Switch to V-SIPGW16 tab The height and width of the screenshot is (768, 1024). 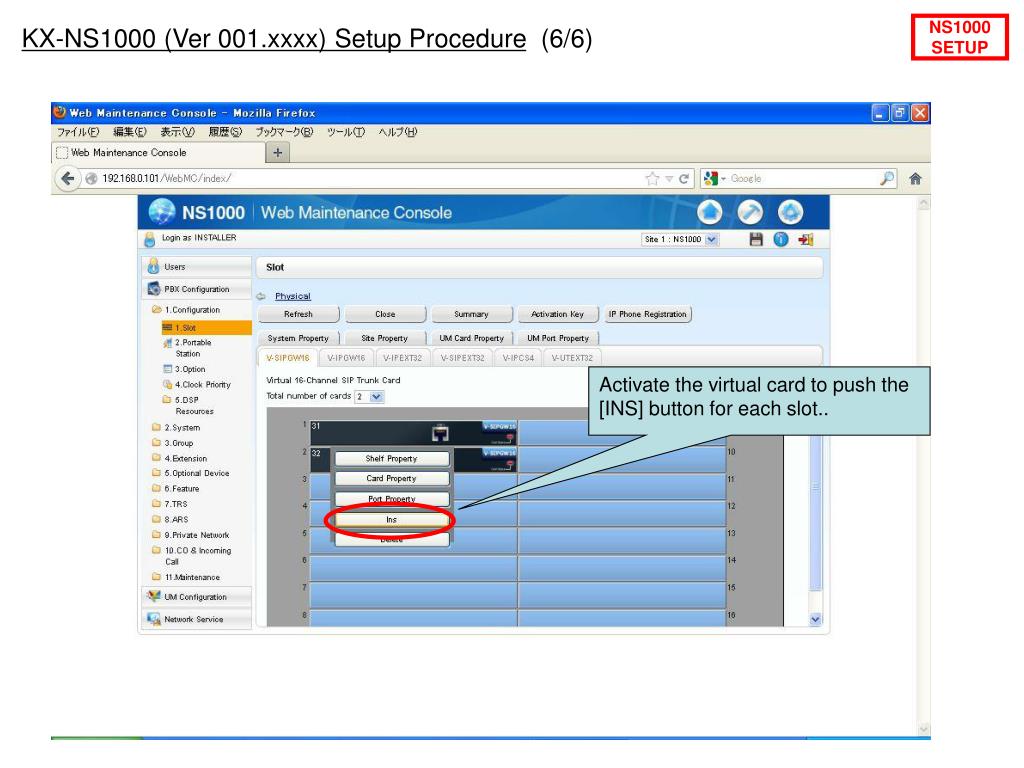tap(287, 358)
